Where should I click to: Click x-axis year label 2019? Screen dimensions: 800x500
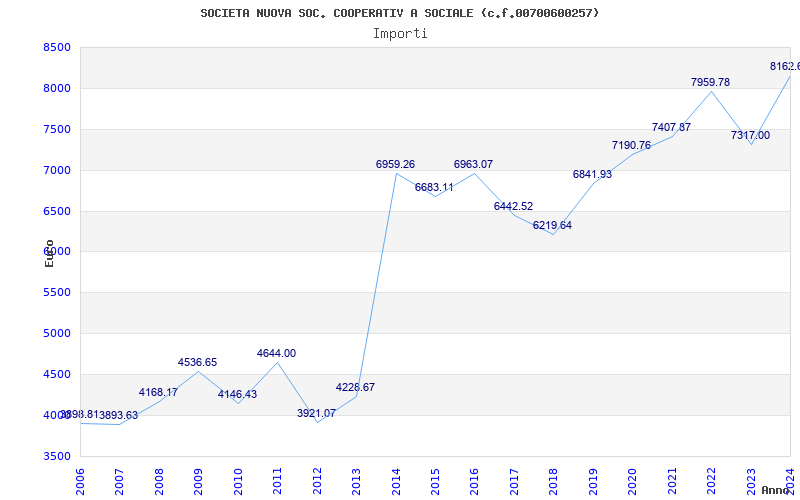click(x=593, y=481)
